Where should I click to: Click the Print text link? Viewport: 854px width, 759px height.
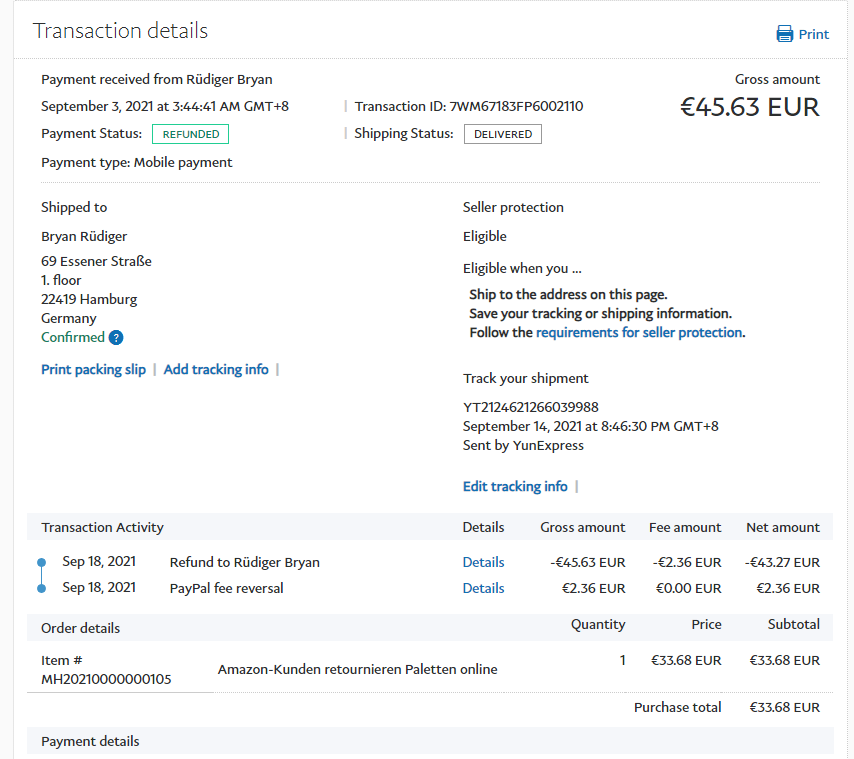(813, 34)
